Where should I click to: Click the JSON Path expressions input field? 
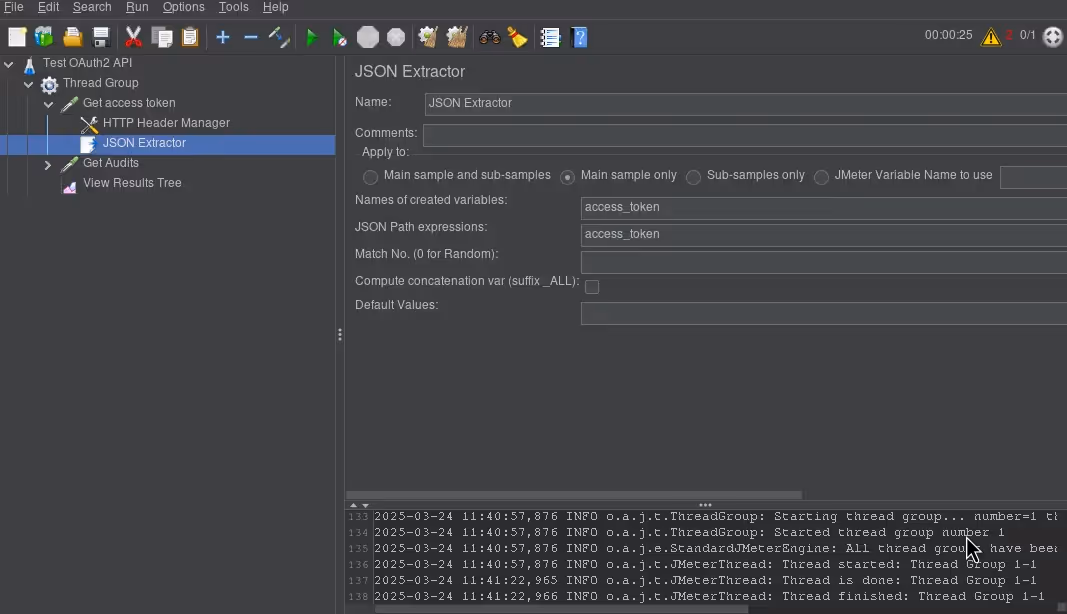click(x=822, y=235)
